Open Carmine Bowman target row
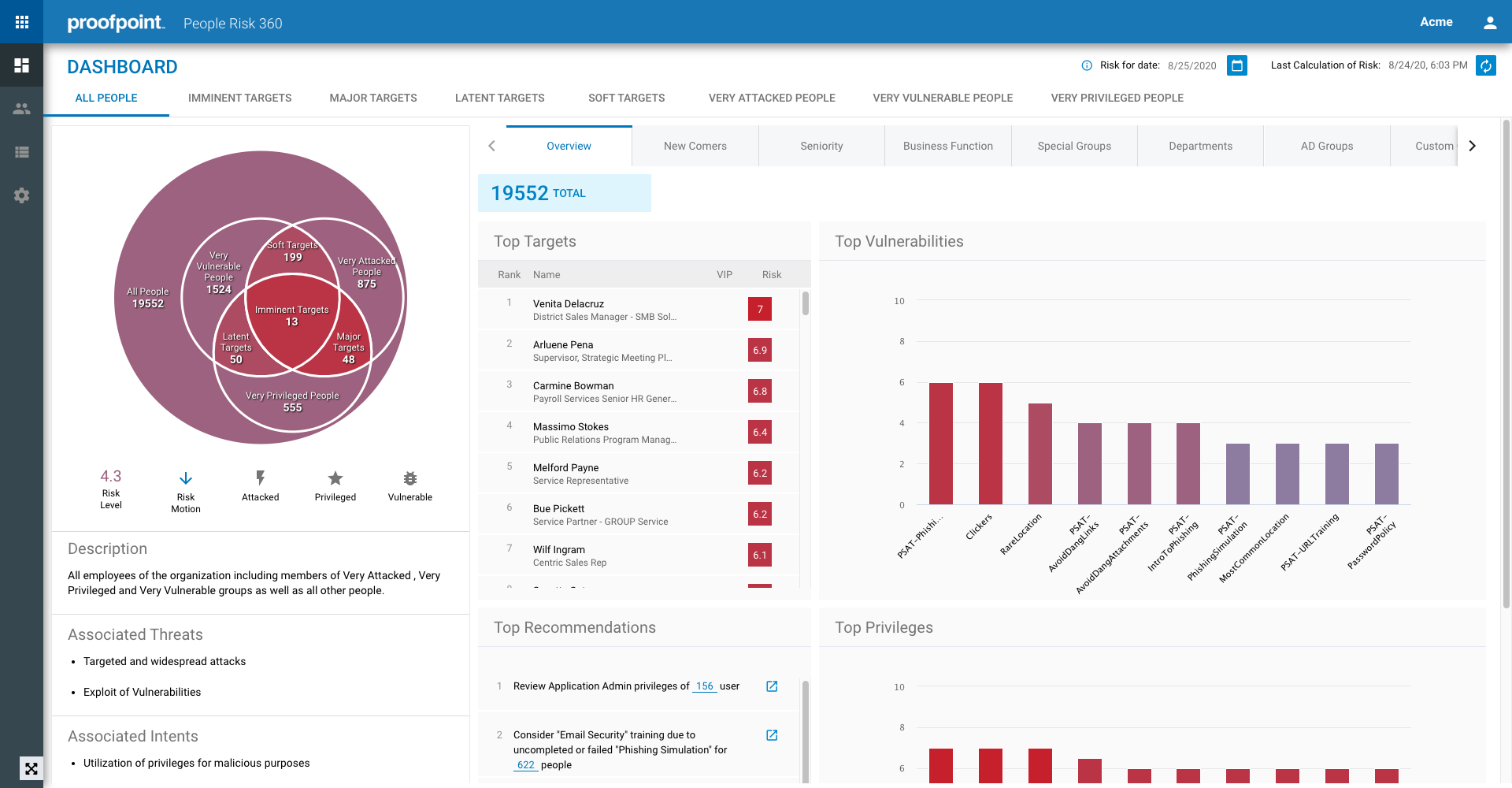Image resolution: width=1512 pixels, height=788 pixels. click(639, 391)
